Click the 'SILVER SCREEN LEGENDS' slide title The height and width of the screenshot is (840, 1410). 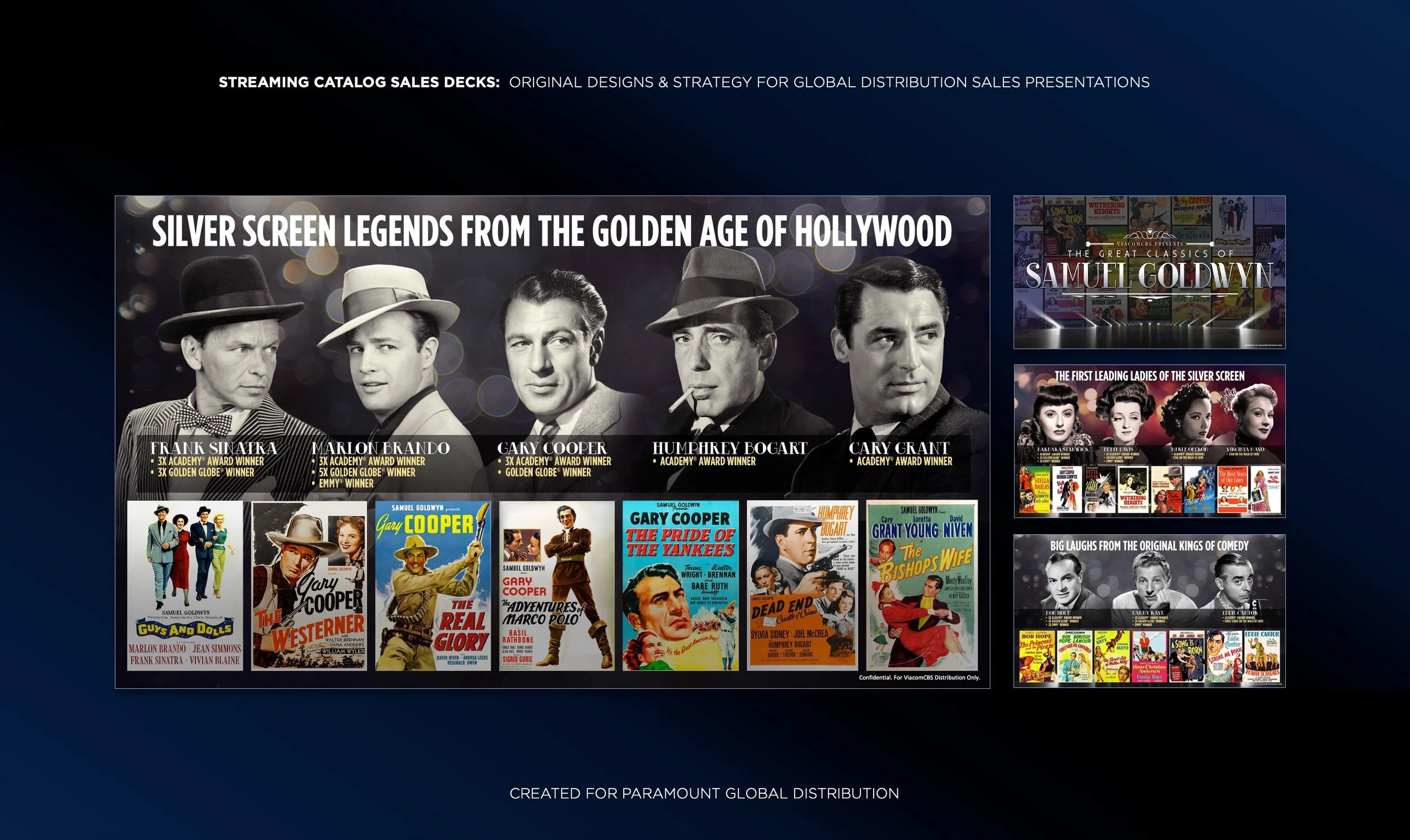552,231
